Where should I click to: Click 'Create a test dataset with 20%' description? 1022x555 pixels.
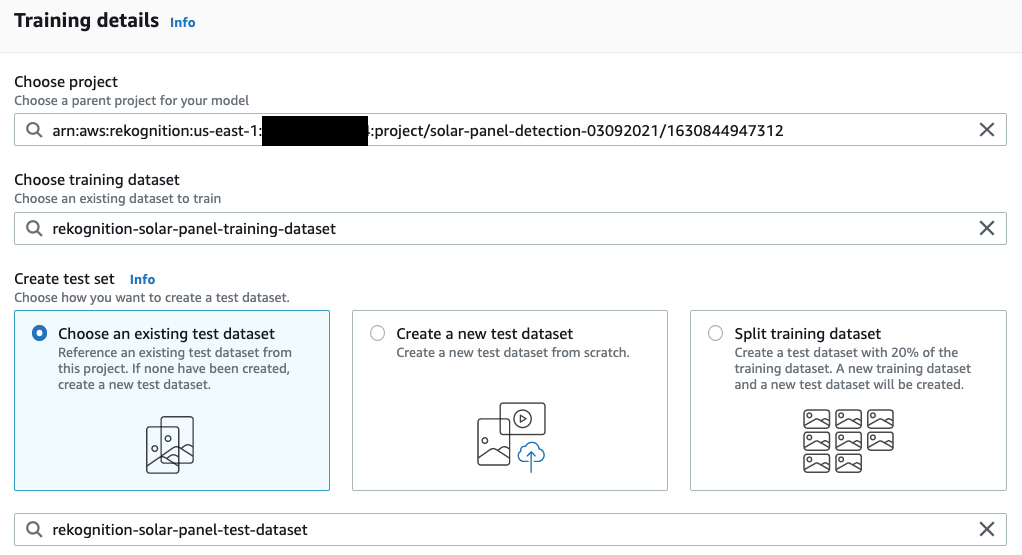click(853, 369)
